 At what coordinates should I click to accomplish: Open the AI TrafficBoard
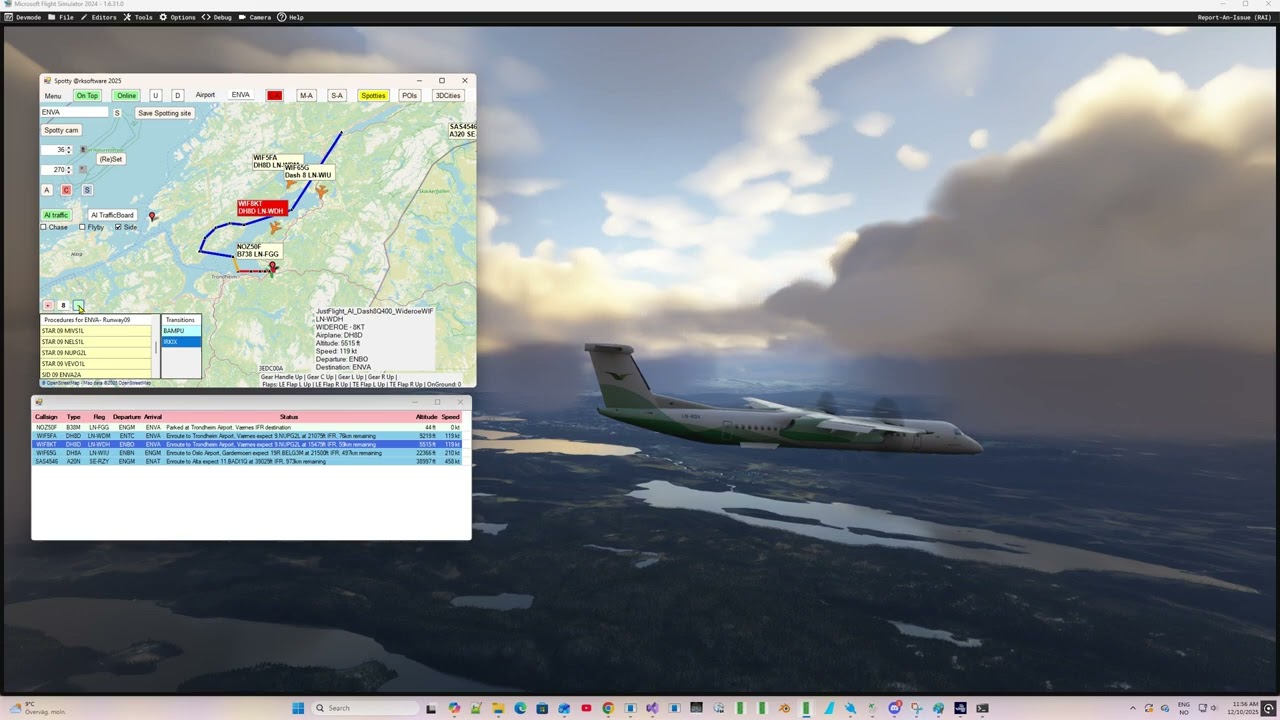point(112,215)
